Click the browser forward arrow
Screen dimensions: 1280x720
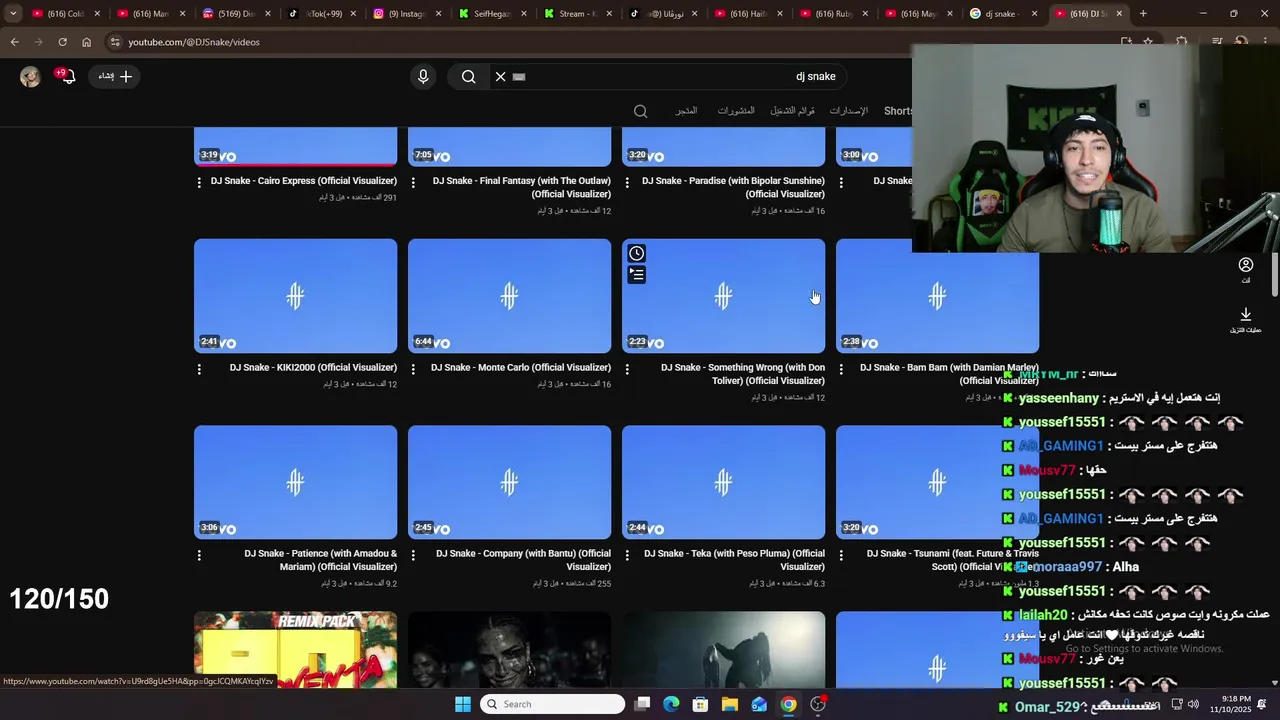point(38,42)
